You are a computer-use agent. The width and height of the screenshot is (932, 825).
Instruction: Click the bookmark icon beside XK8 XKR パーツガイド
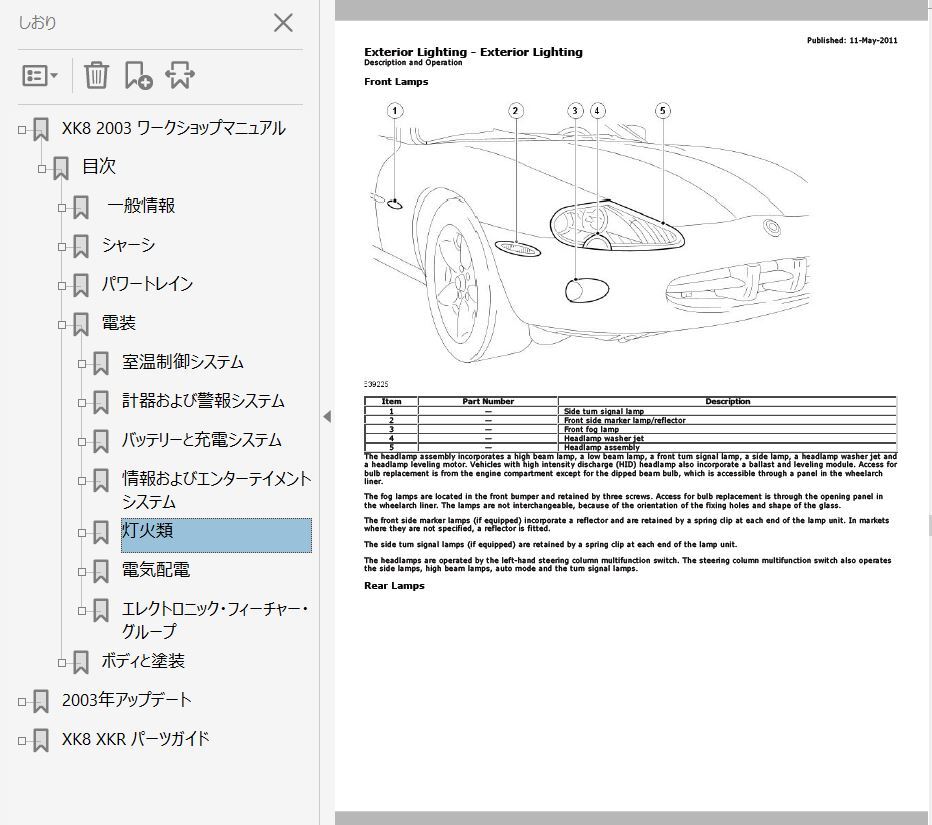click(x=41, y=741)
